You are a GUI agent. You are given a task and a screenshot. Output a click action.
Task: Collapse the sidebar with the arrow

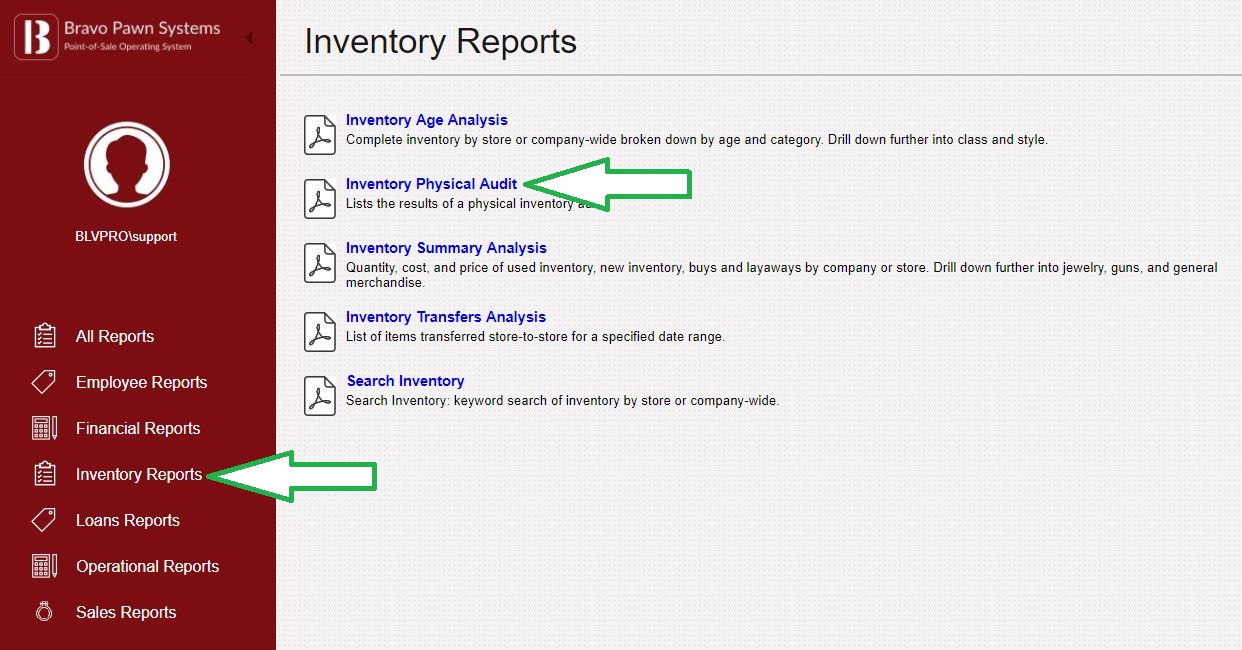pyautogui.click(x=248, y=38)
